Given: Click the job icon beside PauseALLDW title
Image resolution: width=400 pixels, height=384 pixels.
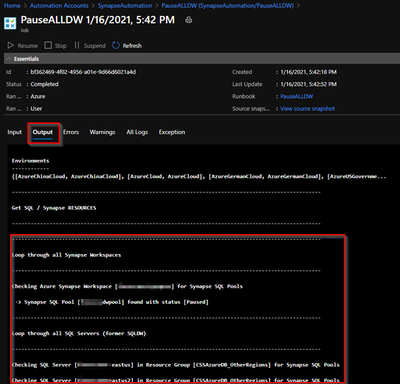Looking at the screenshot, I should point(10,23).
